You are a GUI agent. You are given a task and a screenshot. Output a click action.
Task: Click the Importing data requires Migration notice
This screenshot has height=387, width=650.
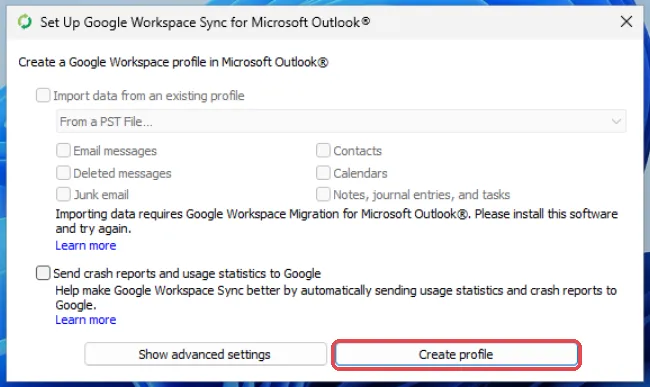337,221
